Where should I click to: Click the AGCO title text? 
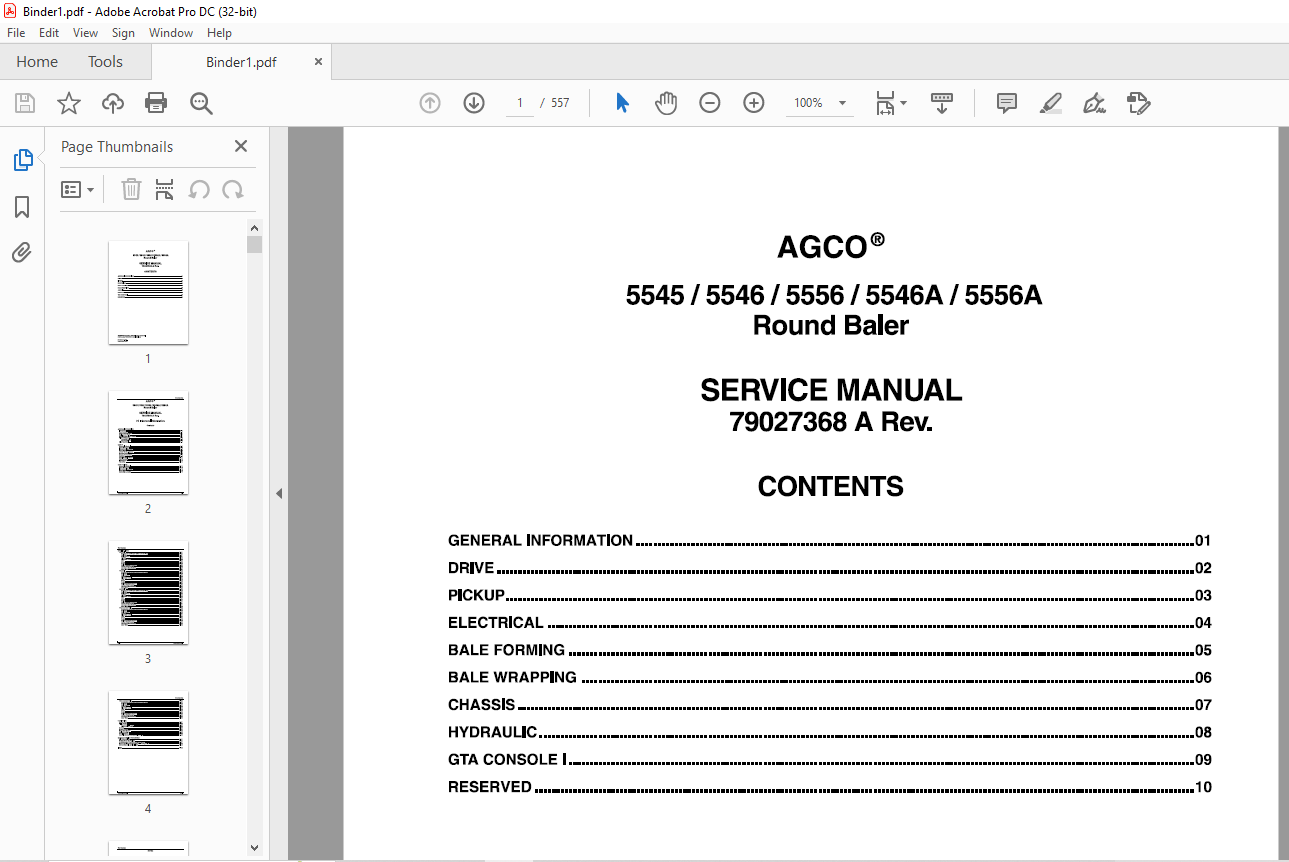pos(831,246)
